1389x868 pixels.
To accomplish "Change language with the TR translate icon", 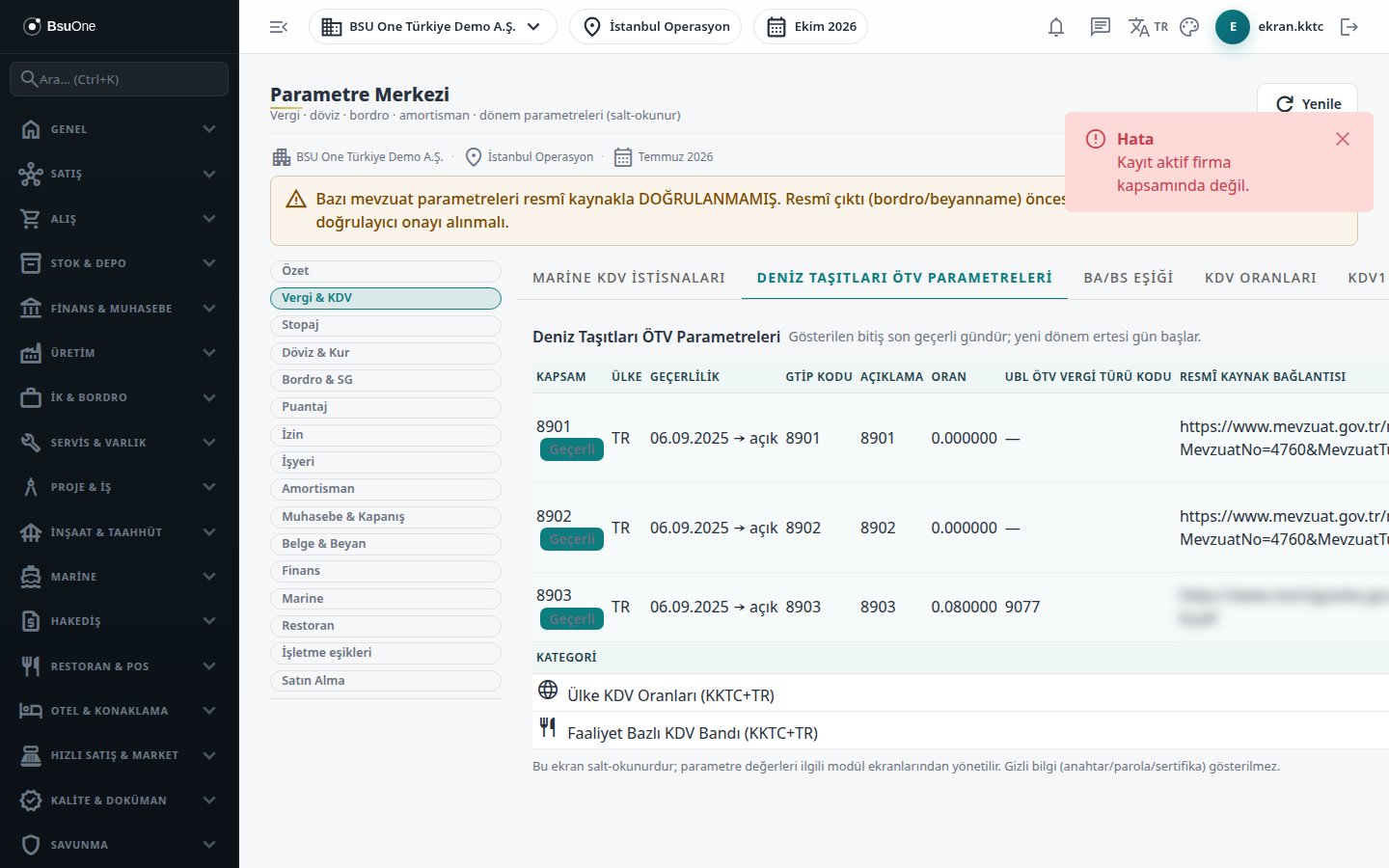I will click(x=1148, y=27).
